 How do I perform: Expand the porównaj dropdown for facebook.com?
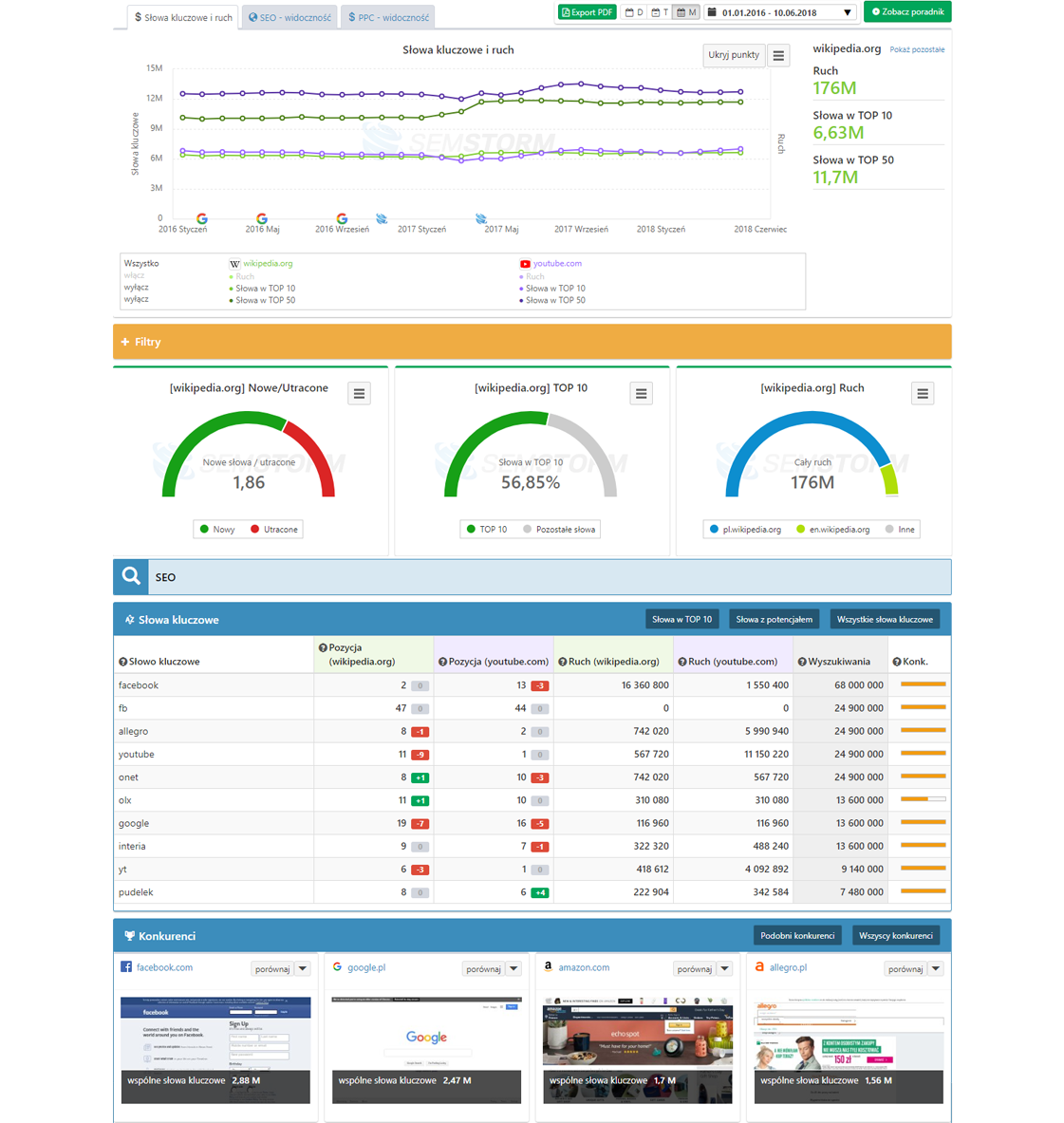click(x=303, y=969)
